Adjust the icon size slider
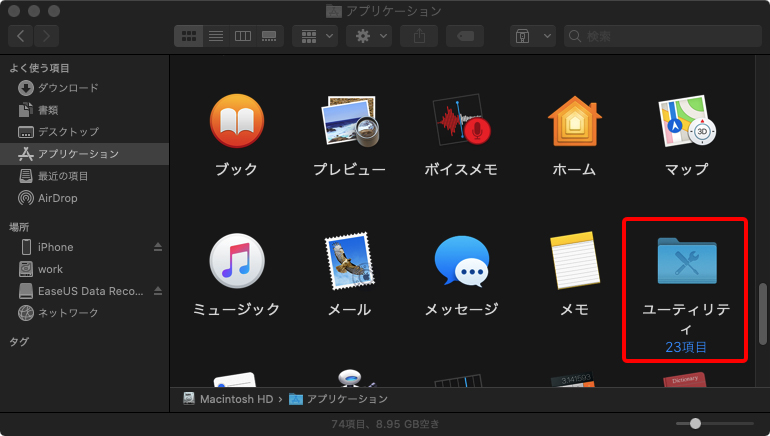The height and width of the screenshot is (436, 770). coord(695,424)
